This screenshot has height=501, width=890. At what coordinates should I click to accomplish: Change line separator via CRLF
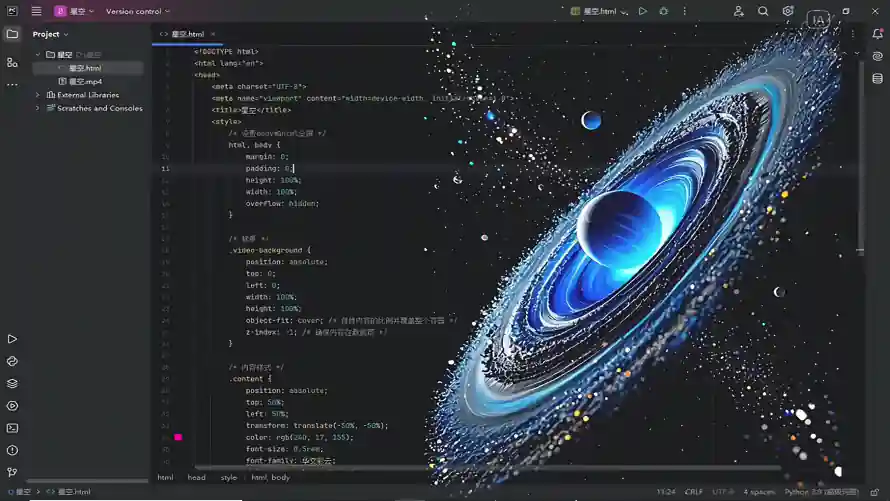(694, 492)
